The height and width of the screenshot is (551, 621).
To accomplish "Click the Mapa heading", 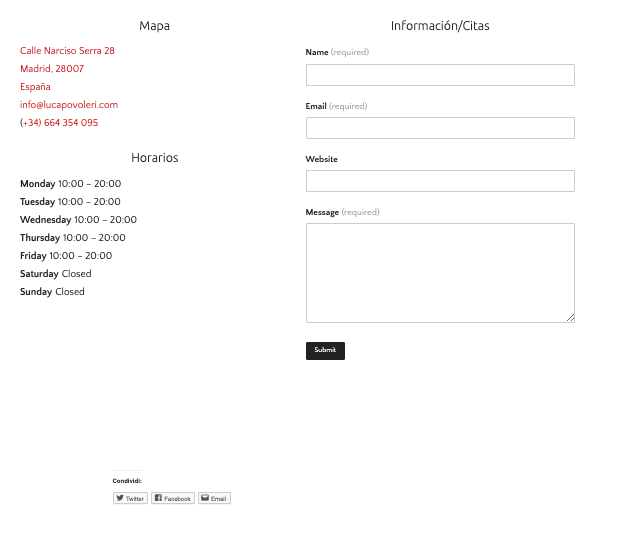I will pyautogui.click(x=154, y=26).
